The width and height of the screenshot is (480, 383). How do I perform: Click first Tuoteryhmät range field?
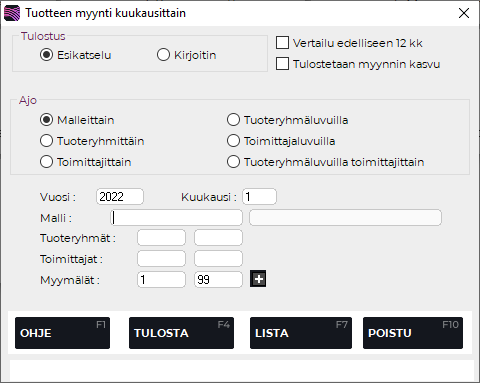point(161,238)
